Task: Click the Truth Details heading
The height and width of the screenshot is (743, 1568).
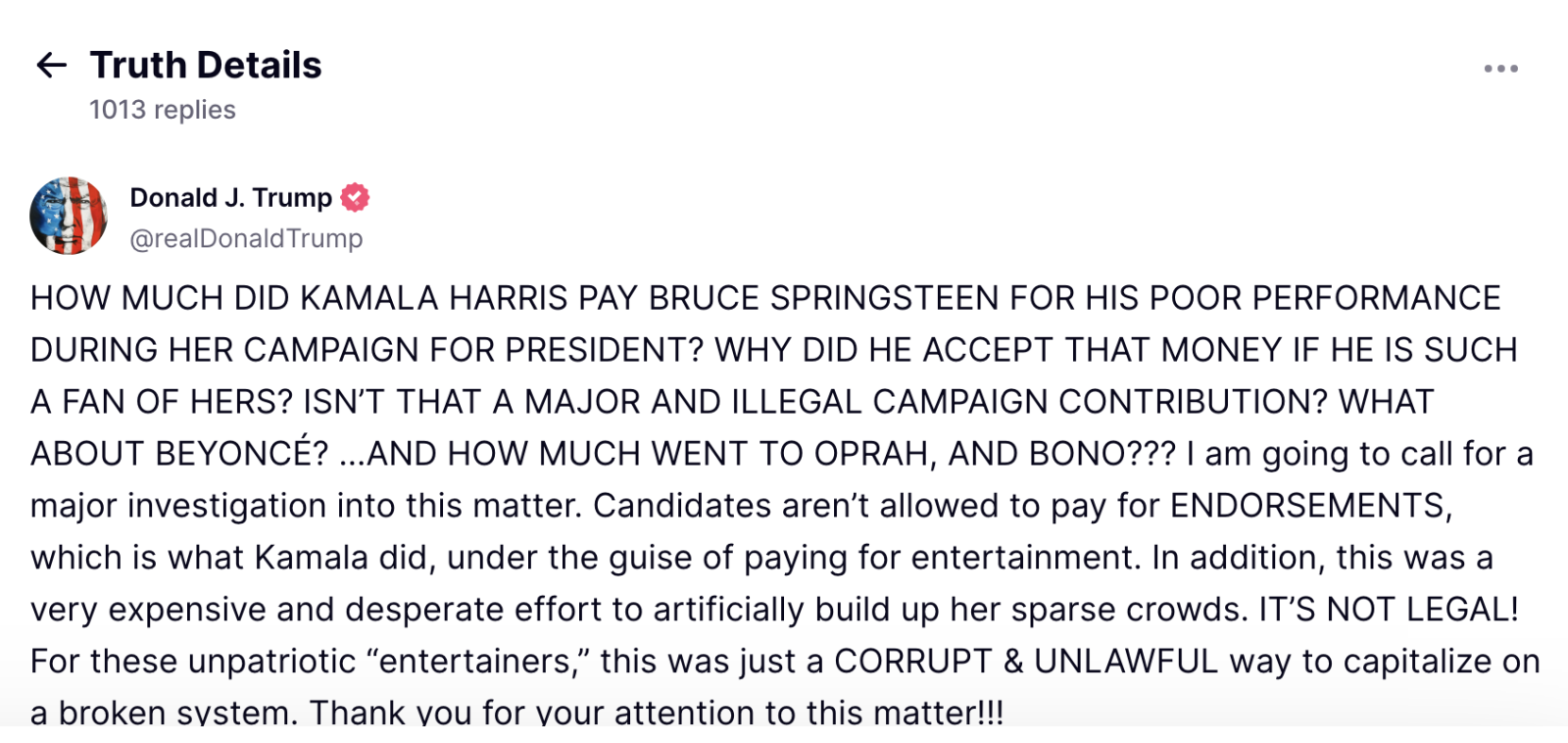Action: tap(206, 66)
